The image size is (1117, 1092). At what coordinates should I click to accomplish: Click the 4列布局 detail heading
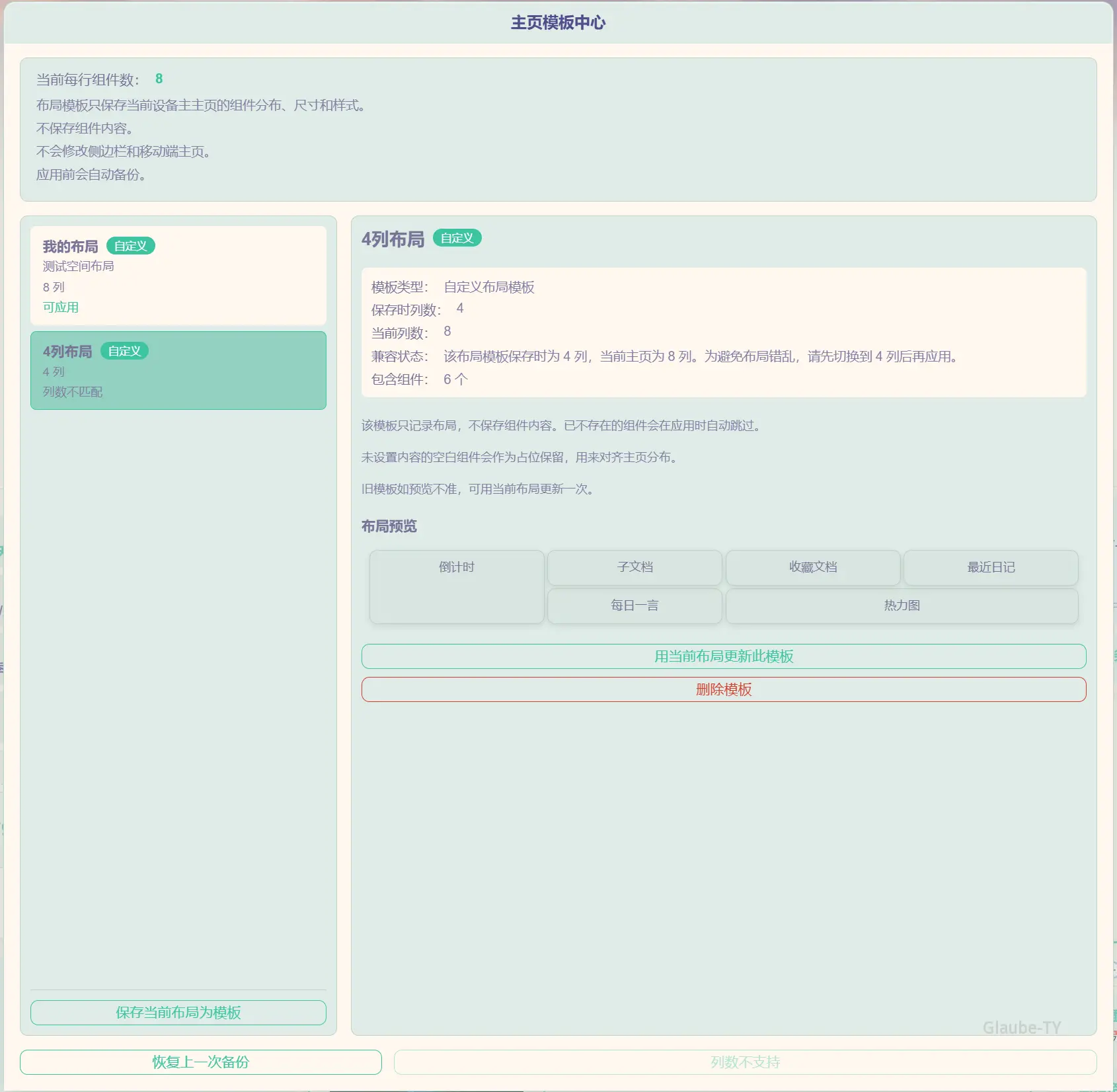coord(393,239)
